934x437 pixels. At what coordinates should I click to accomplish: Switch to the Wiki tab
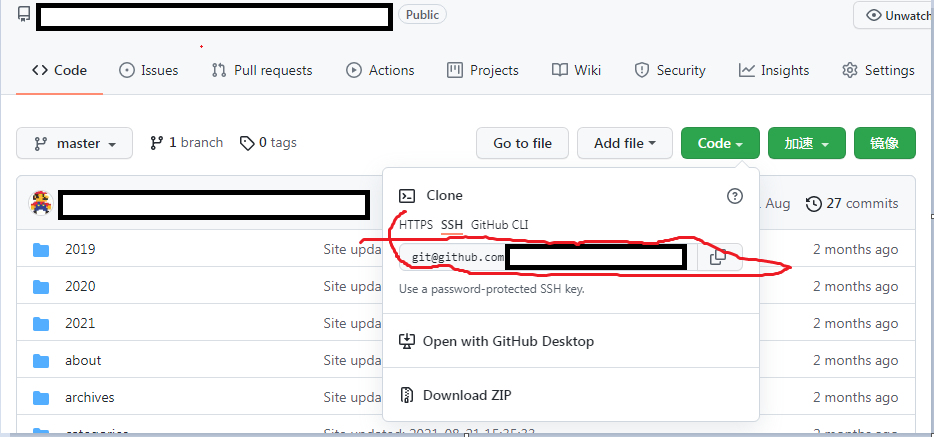[577, 70]
